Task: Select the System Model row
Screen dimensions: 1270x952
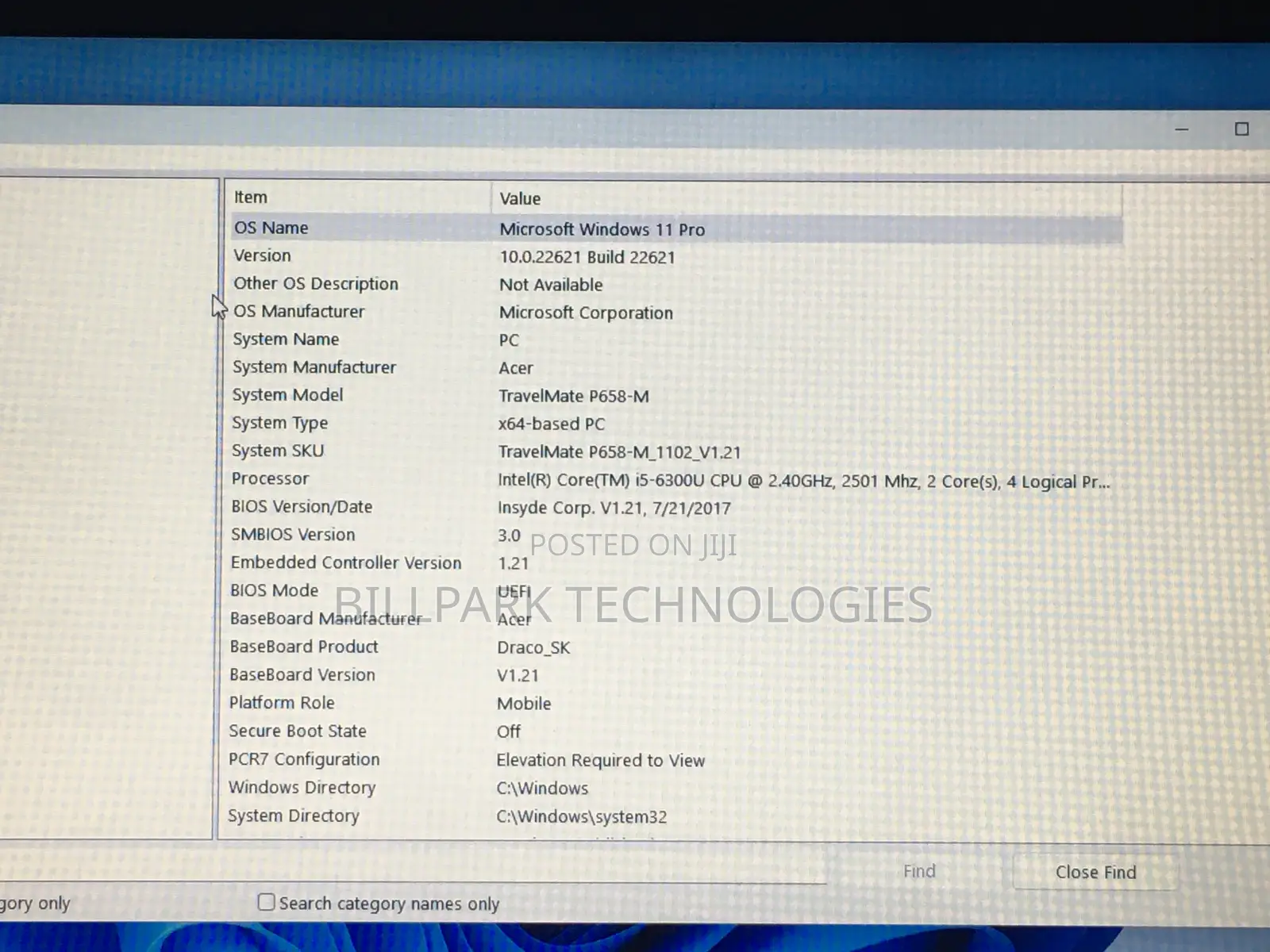Action: click(676, 395)
